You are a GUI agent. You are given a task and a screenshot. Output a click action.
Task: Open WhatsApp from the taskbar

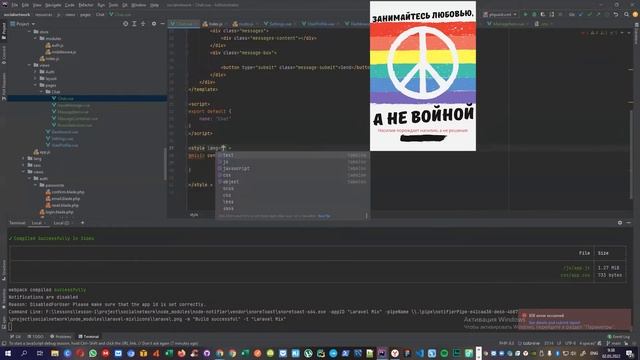(x=93, y=353)
